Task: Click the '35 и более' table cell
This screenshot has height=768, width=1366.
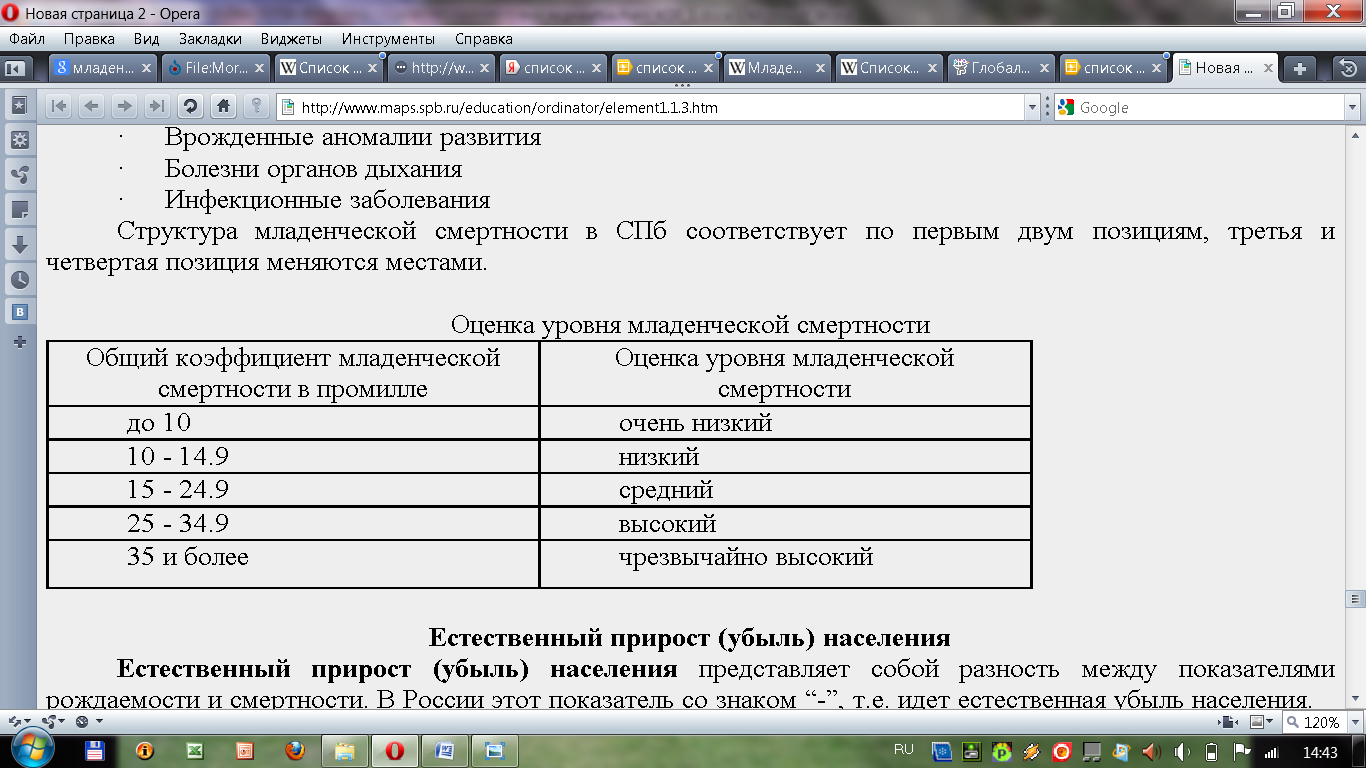Action: coord(293,564)
